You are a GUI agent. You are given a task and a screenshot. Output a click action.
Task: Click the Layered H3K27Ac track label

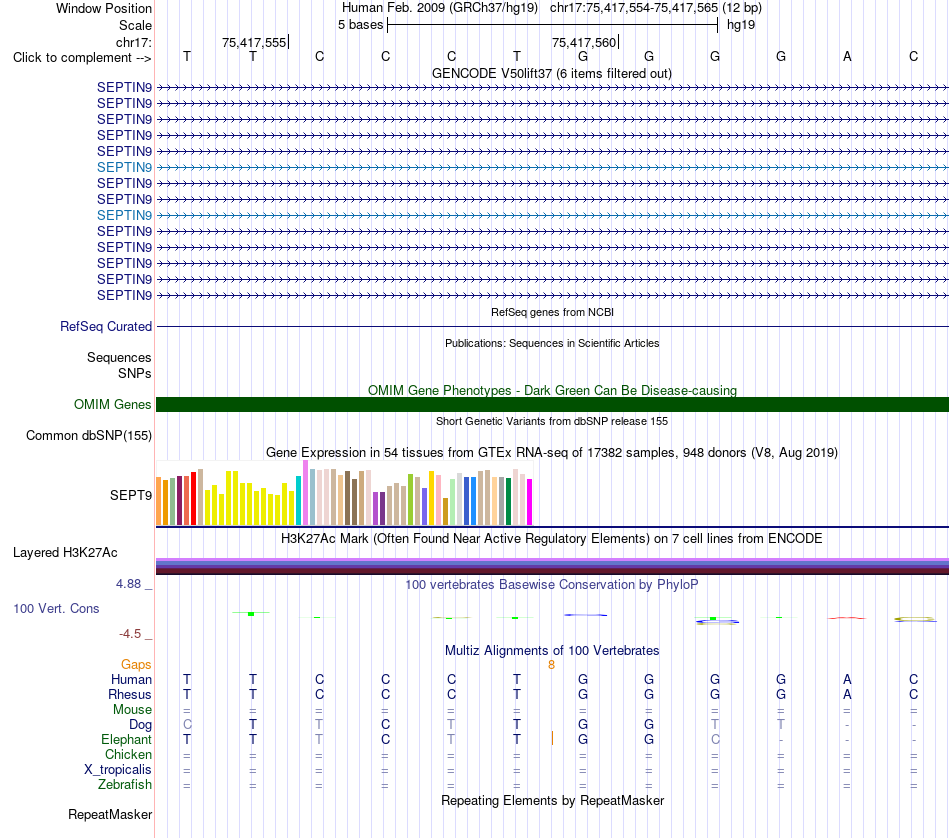[x=65, y=553]
